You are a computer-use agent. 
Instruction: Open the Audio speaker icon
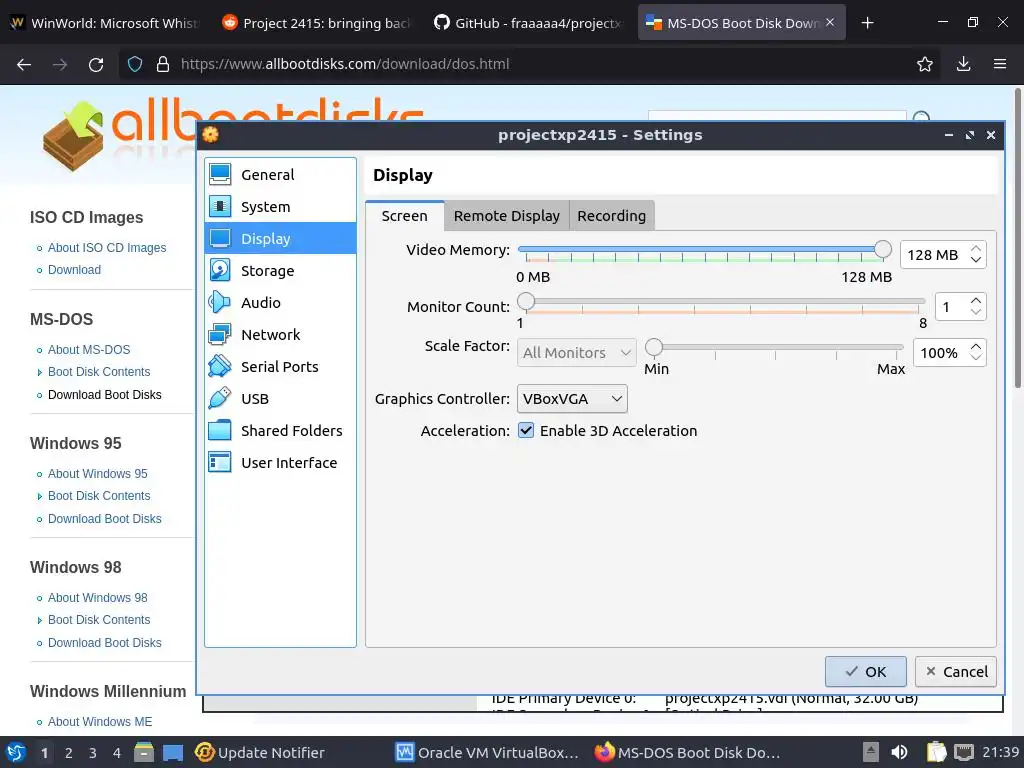click(x=219, y=302)
